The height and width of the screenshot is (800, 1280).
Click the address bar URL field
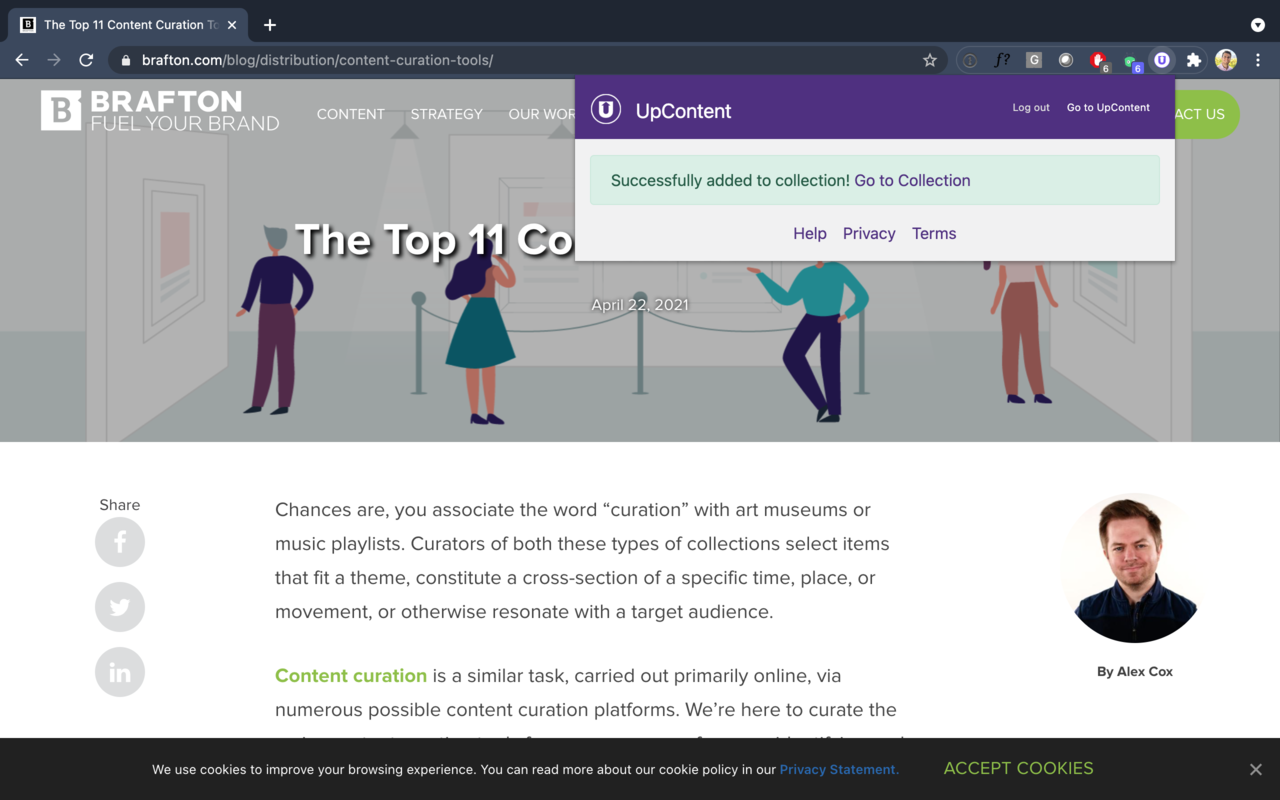pos(500,60)
